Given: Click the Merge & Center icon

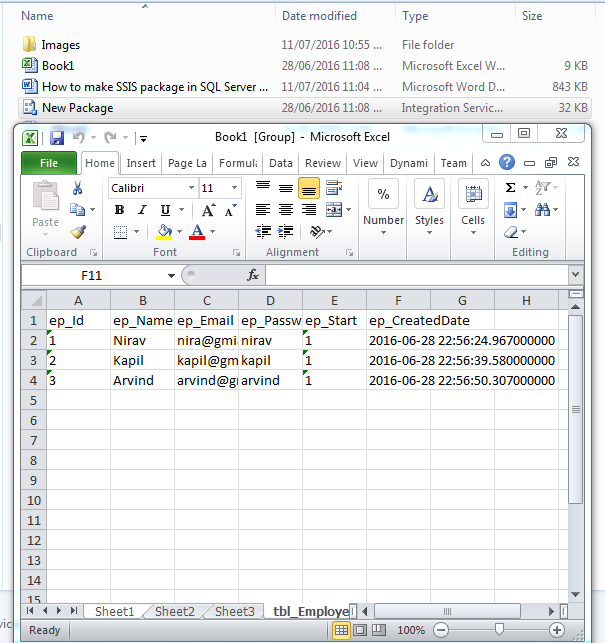Looking at the screenshot, I should 334,210.
